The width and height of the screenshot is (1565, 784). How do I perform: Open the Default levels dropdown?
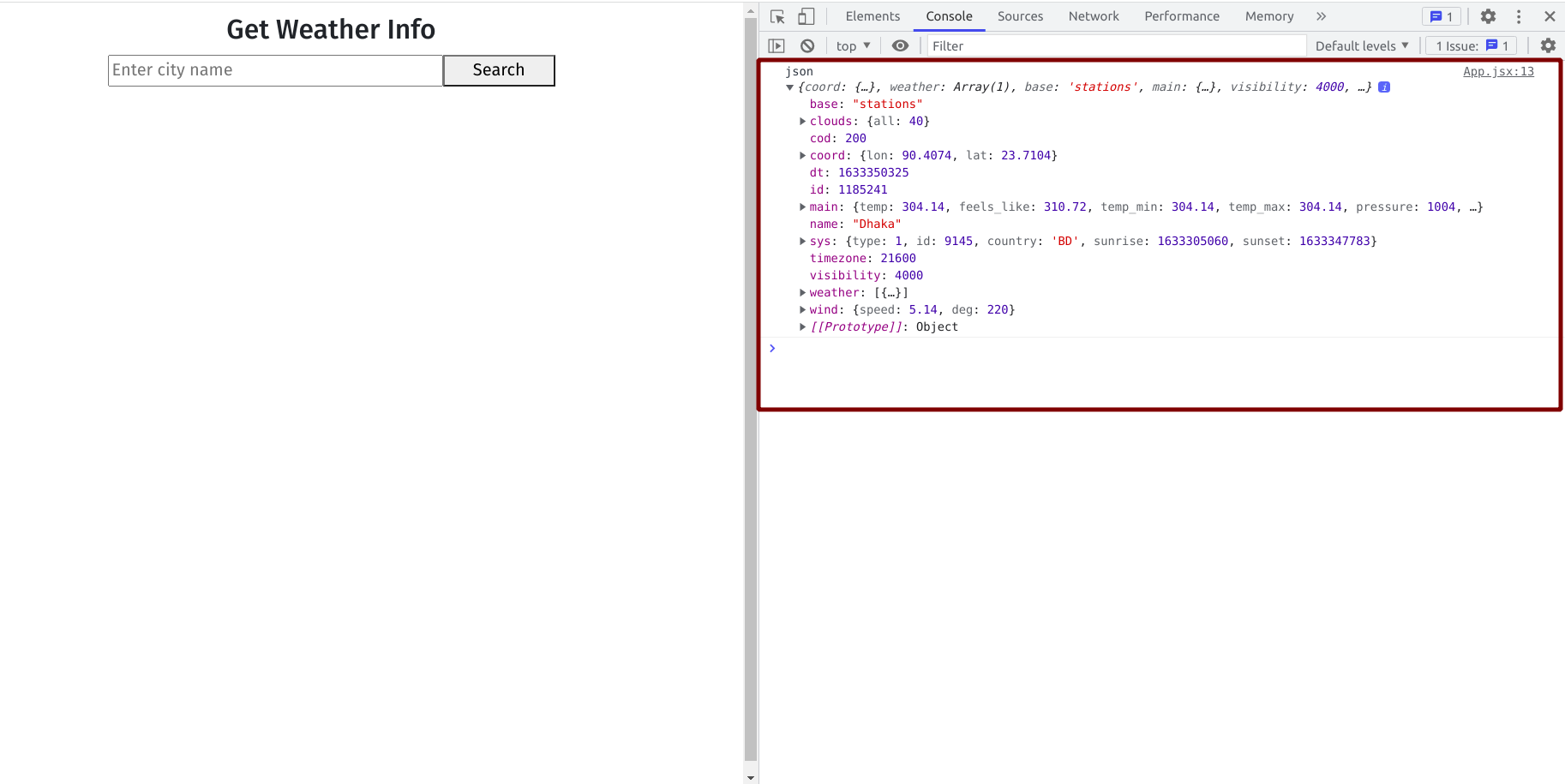pos(1361,45)
